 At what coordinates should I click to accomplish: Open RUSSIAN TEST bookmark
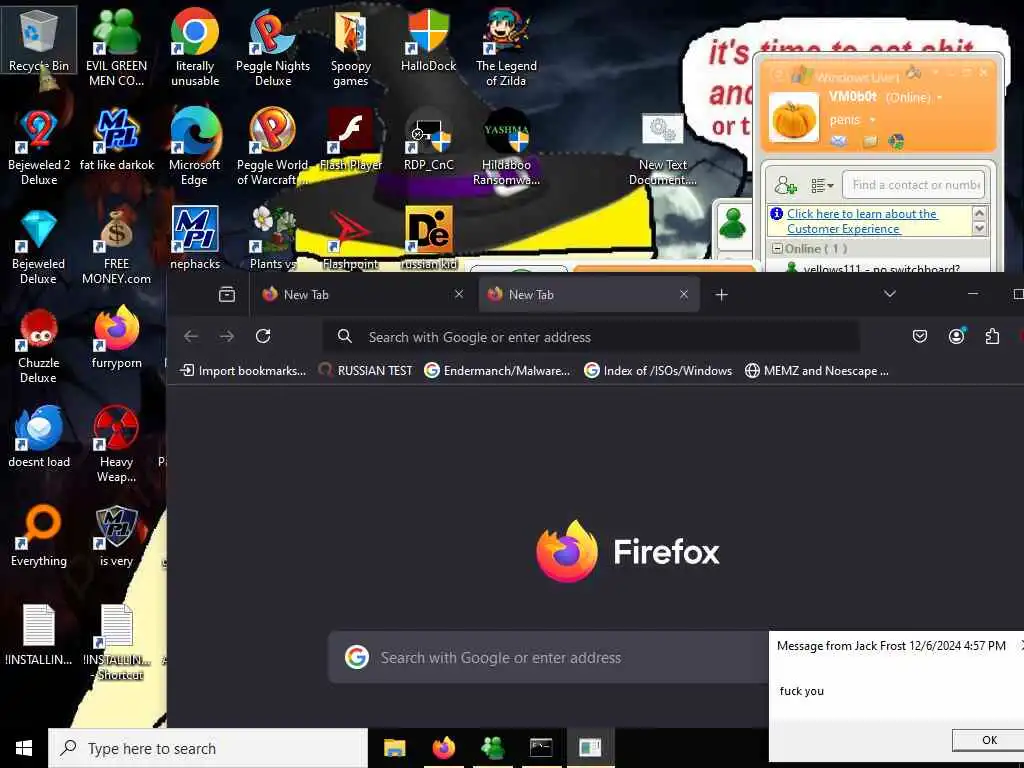(366, 371)
